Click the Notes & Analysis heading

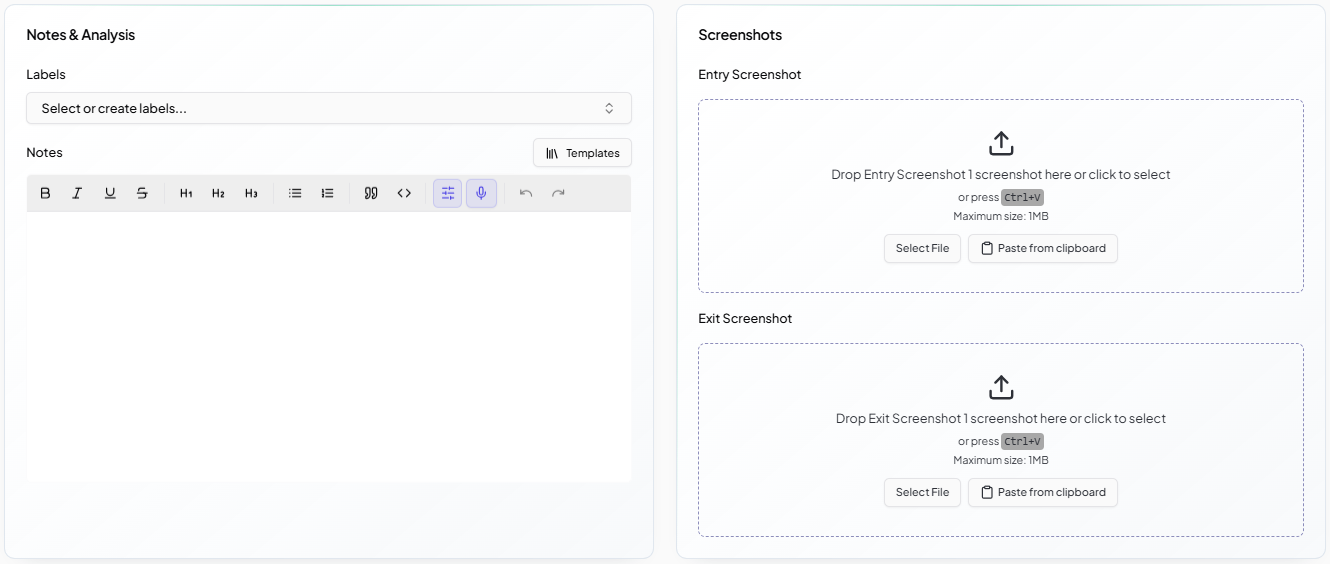tap(81, 35)
